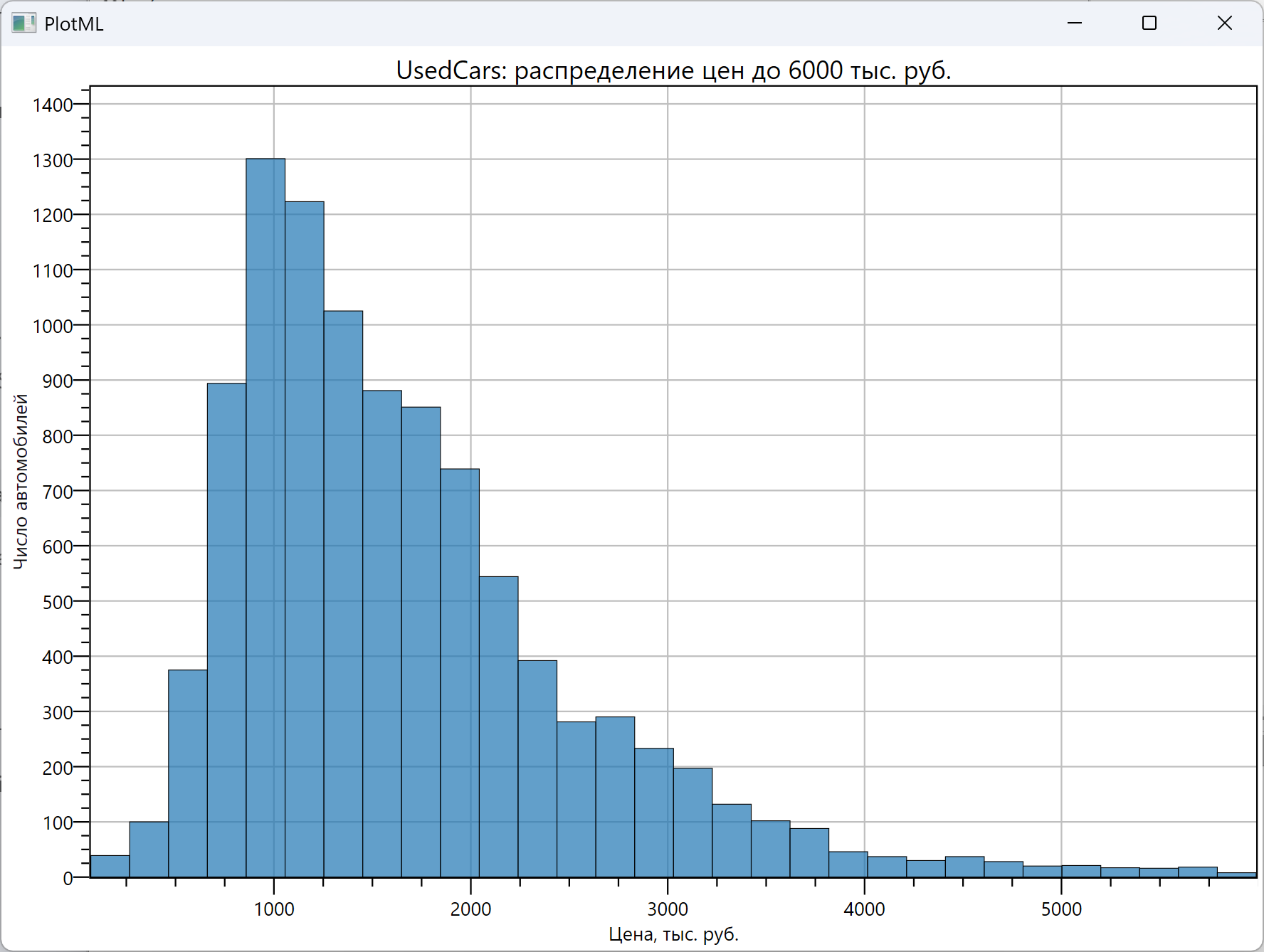This screenshot has height=952, width=1264.
Task: Minimize the PlotML window
Action: tap(1075, 23)
